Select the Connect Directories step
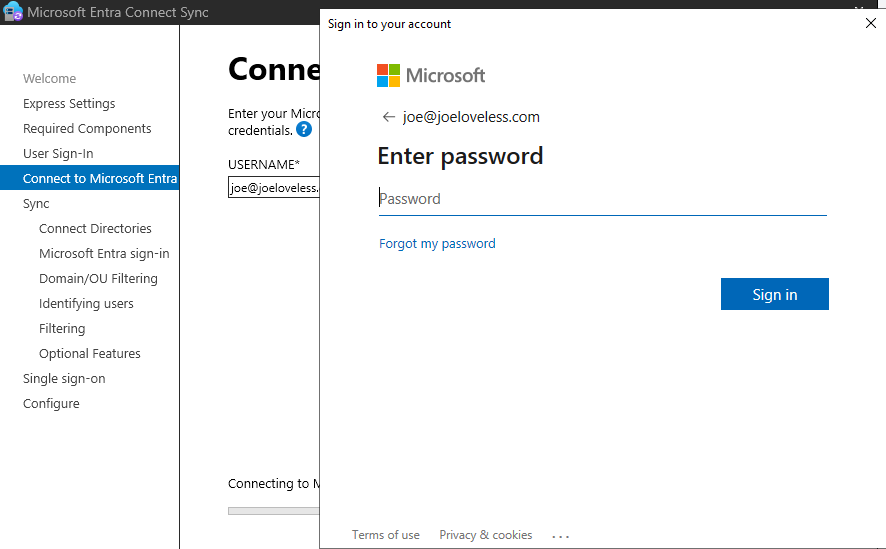The image size is (886, 549). tap(95, 229)
